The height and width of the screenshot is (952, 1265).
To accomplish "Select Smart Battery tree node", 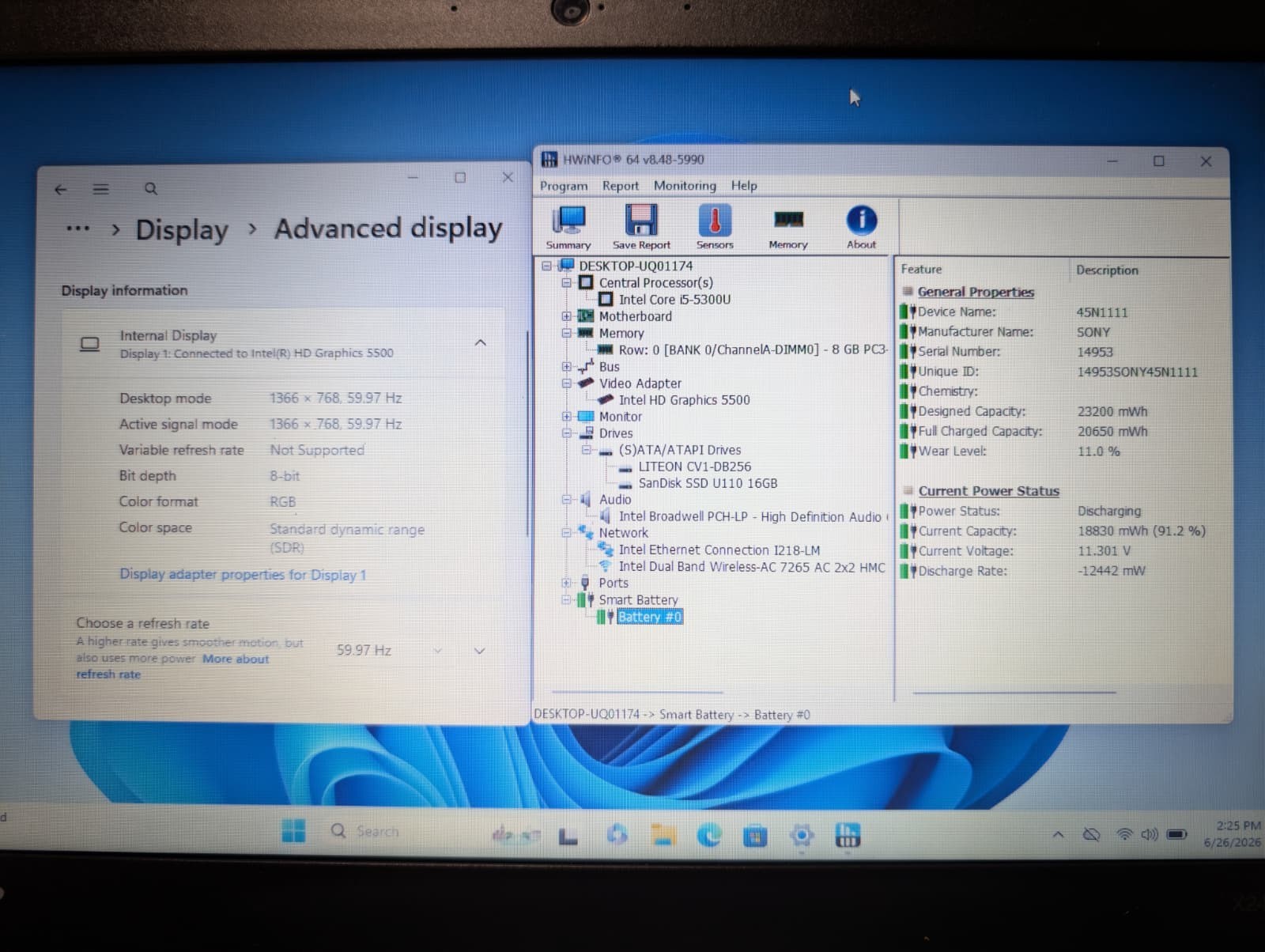I will pos(638,600).
